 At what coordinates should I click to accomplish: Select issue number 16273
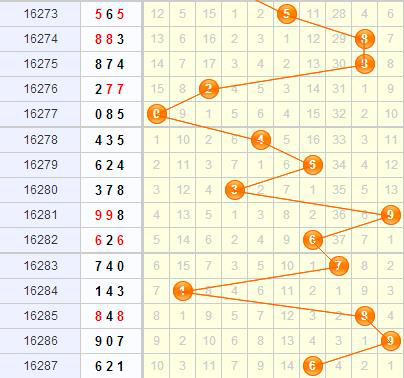pyautogui.click(x=41, y=14)
